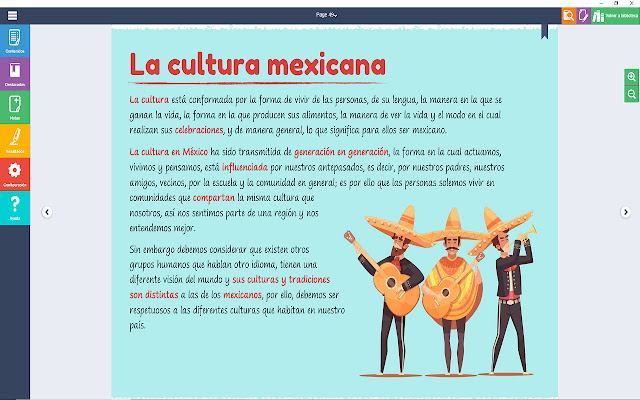The image size is (640, 400).
Task: Go to the next page arrow
Action: coord(625,212)
